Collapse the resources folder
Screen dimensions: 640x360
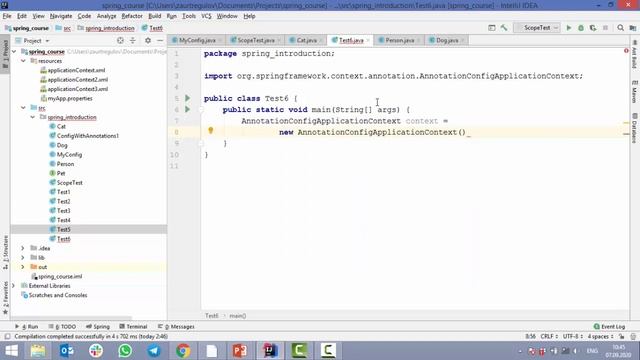click(x=23, y=61)
